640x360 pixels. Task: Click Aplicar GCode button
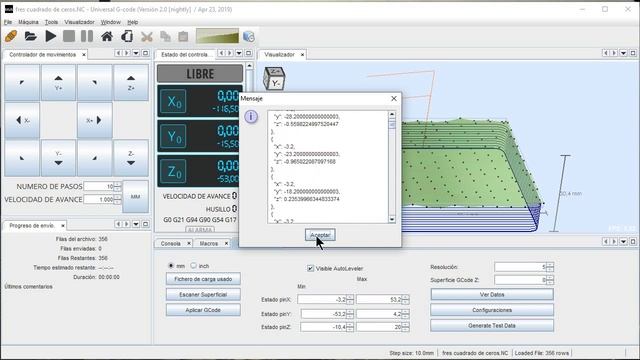pos(203,310)
